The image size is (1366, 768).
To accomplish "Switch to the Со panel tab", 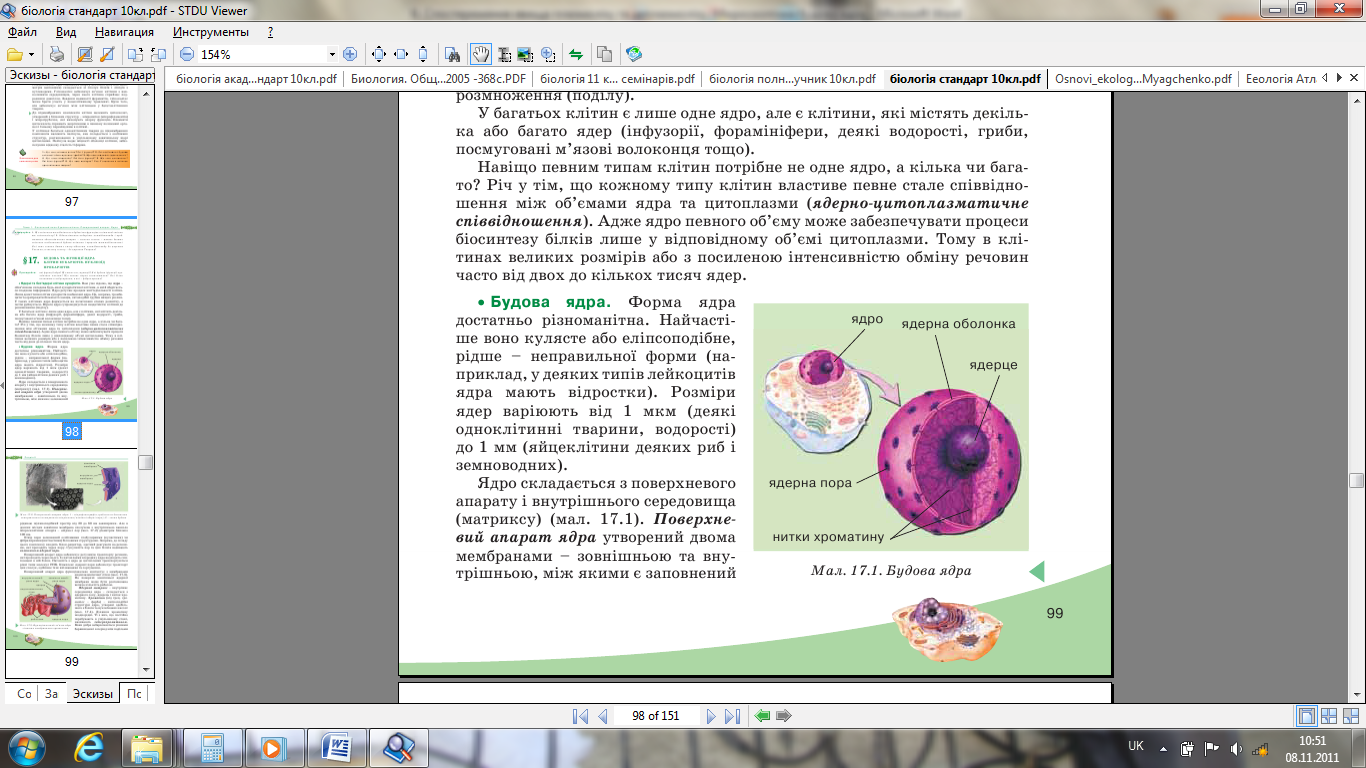I will pos(24,693).
